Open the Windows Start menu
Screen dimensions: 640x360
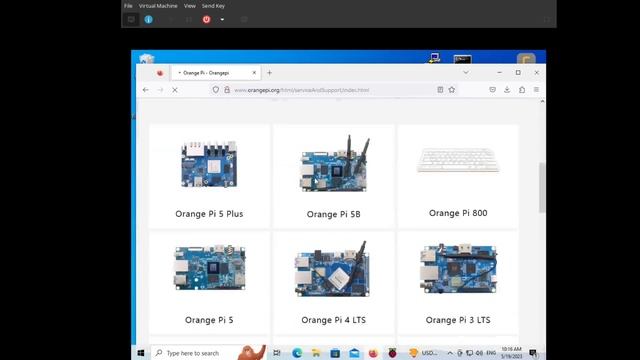tap(141, 353)
